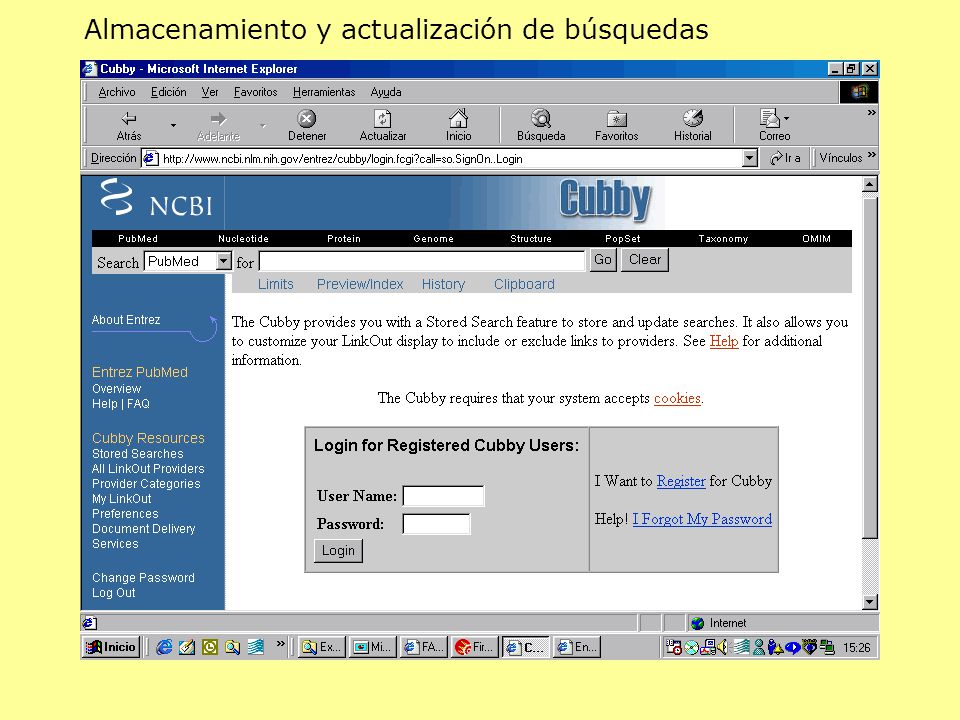Click the CD disc tray icon
960x720 pixels.
(x=692, y=647)
